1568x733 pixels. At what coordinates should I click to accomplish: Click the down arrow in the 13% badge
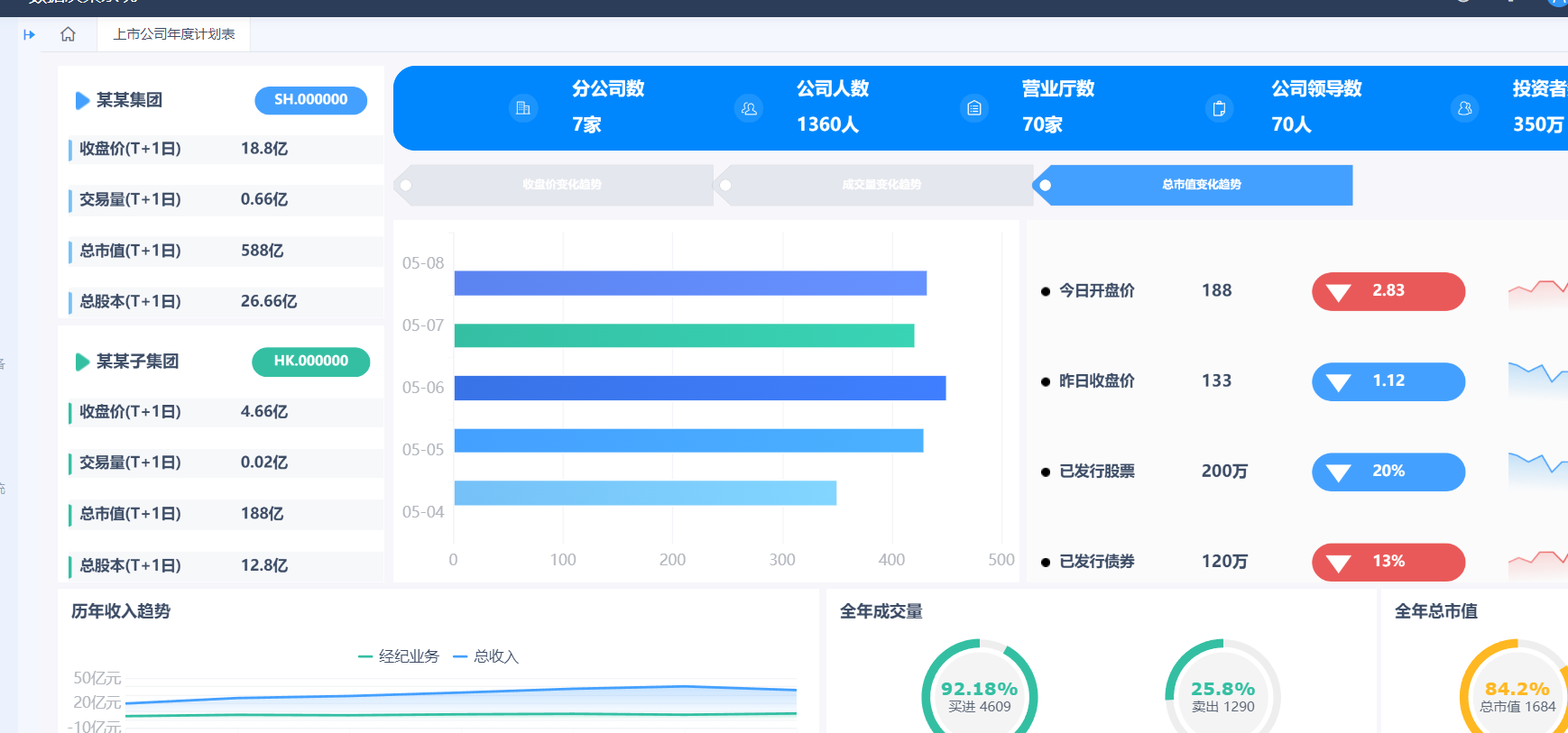click(x=1339, y=563)
